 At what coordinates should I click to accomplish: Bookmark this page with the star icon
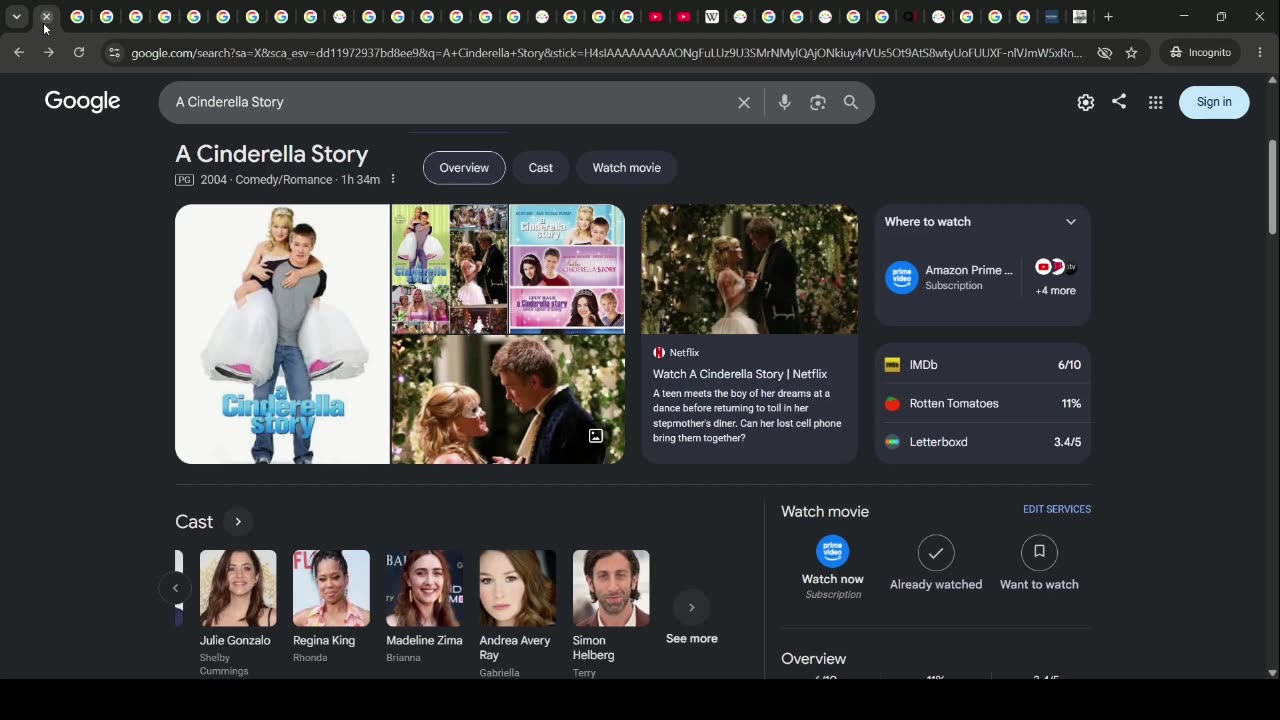tap(1132, 53)
